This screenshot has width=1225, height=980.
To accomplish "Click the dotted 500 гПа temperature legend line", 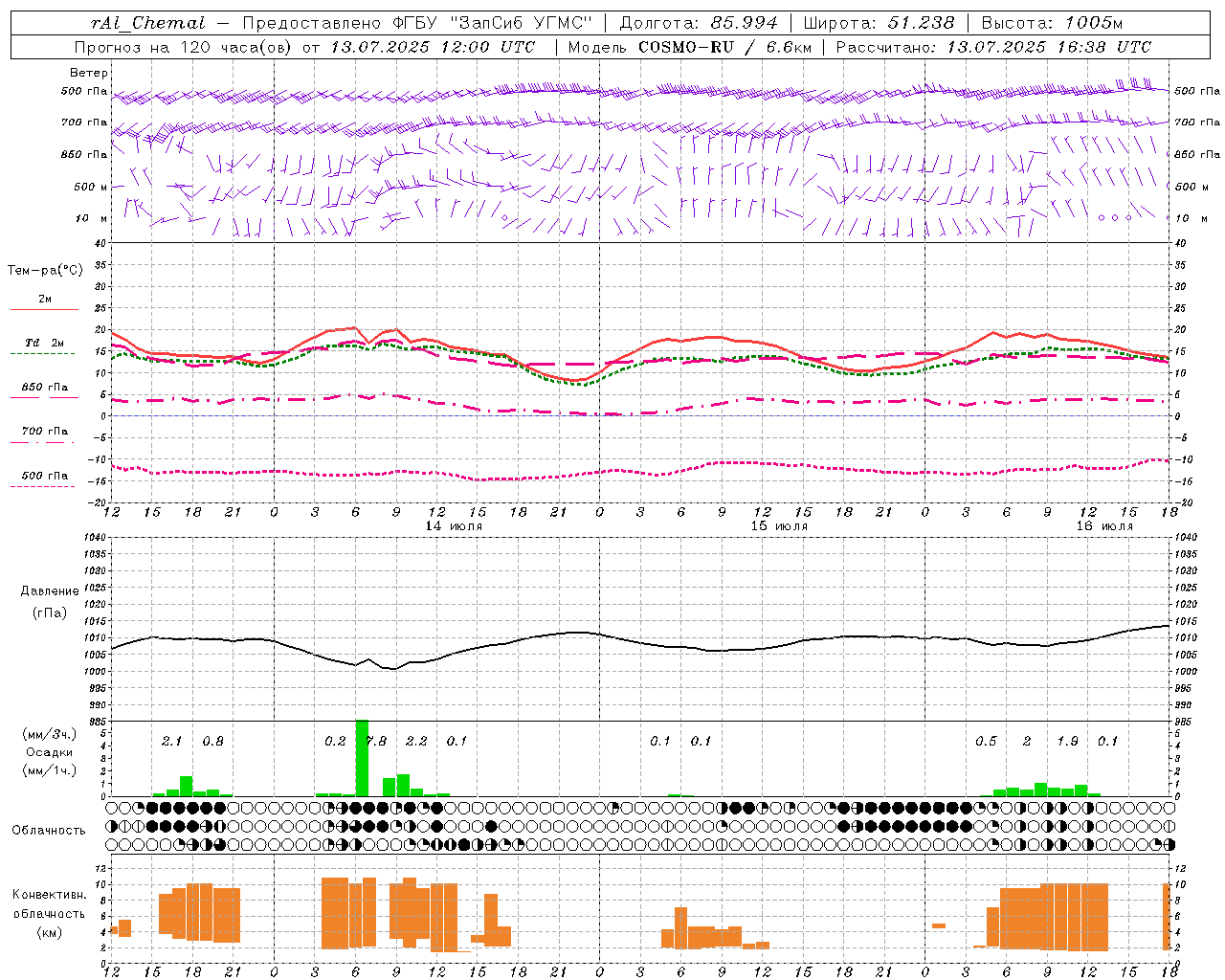I will [42, 486].
